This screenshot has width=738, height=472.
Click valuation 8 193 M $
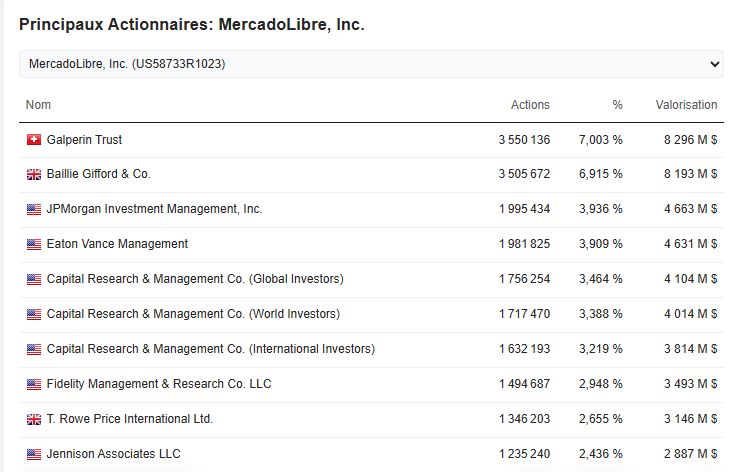pos(690,174)
